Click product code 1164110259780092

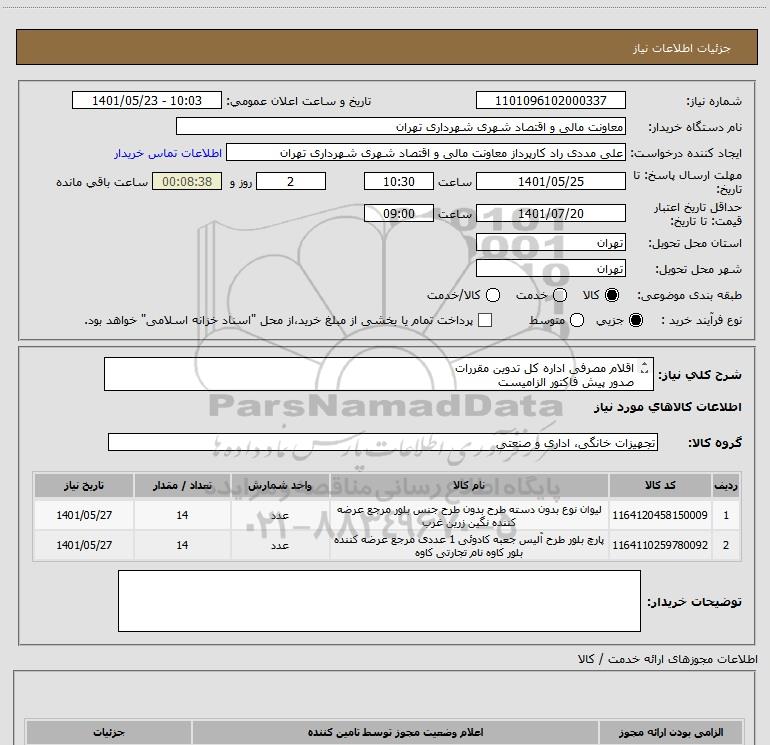coord(660,545)
